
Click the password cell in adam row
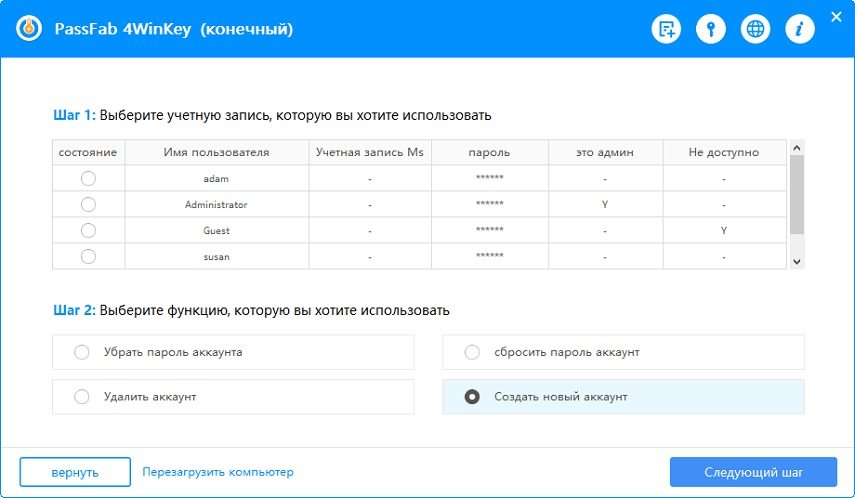490,178
